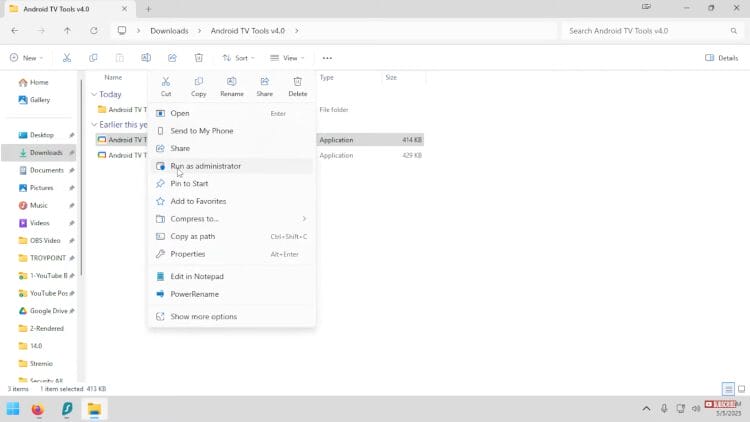The image size is (750, 422).
Task: Click toolbar Share icon
Action: click(172, 58)
